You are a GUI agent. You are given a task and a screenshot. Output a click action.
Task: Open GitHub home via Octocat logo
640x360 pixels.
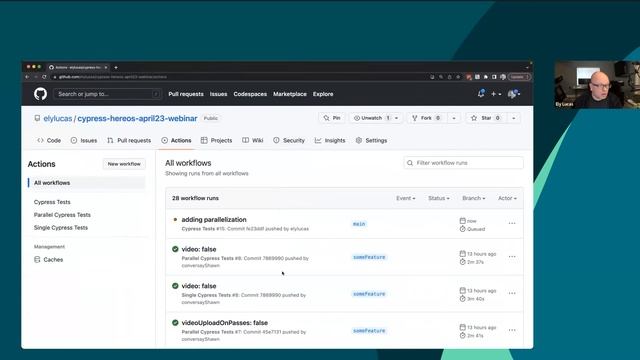pyautogui.click(x=40, y=94)
